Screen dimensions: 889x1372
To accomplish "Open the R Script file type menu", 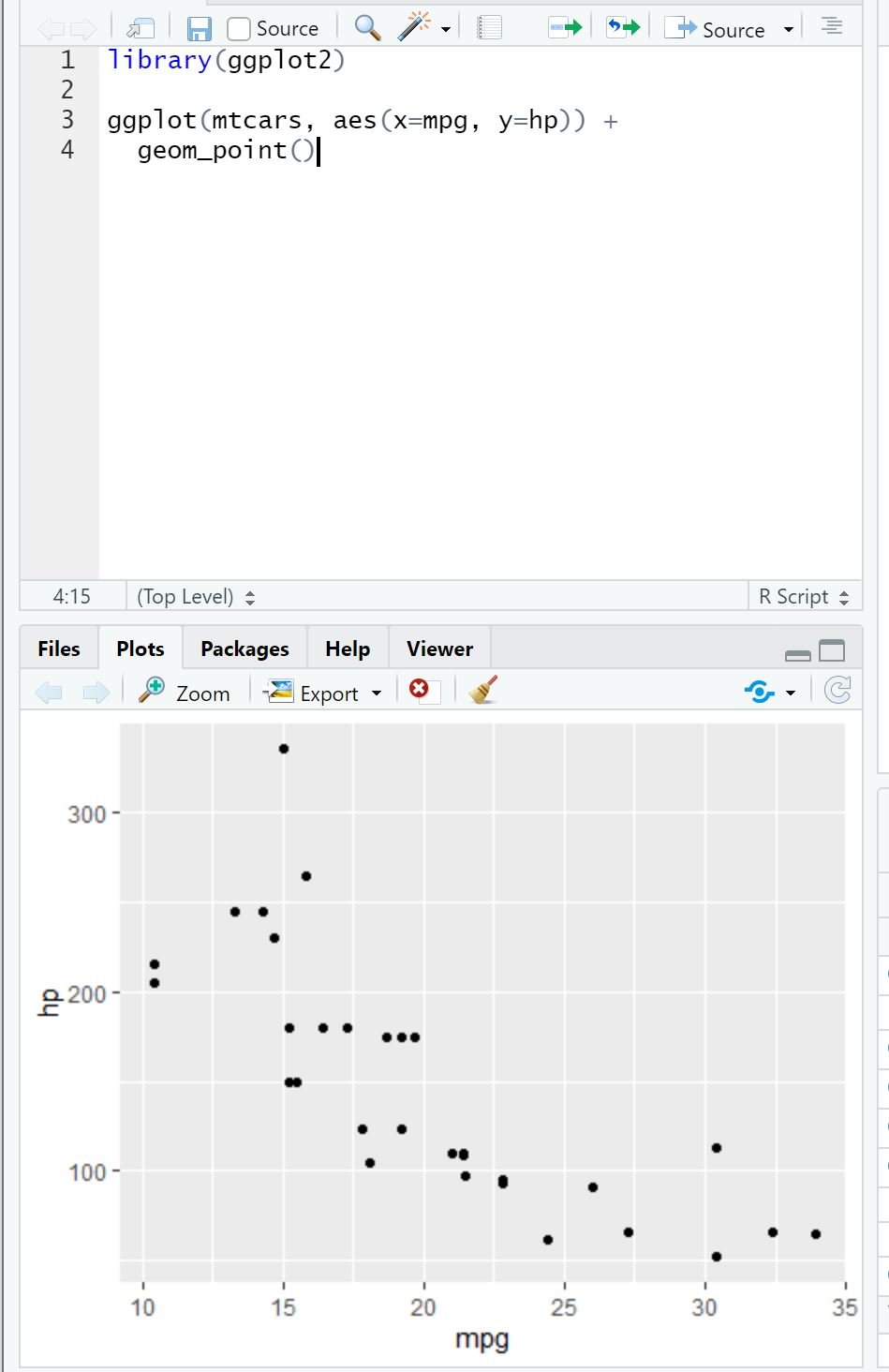I will [803, 597].
